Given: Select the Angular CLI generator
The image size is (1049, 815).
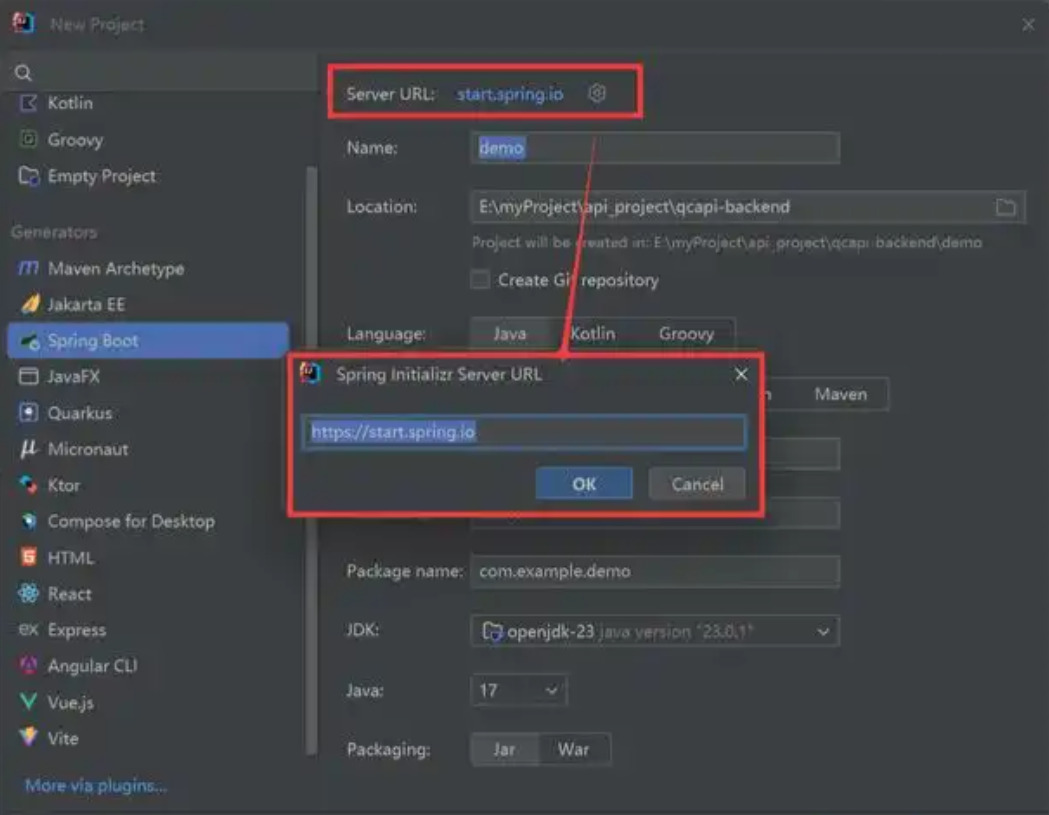Looking at the screenshot, I should coord(149,665).
